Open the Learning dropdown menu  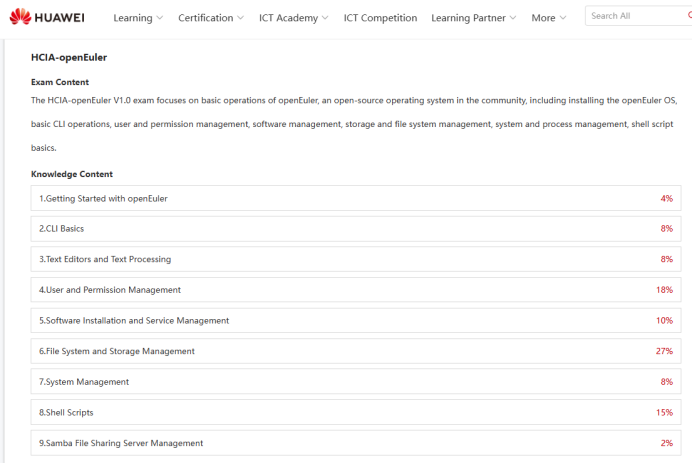point(137,18)
